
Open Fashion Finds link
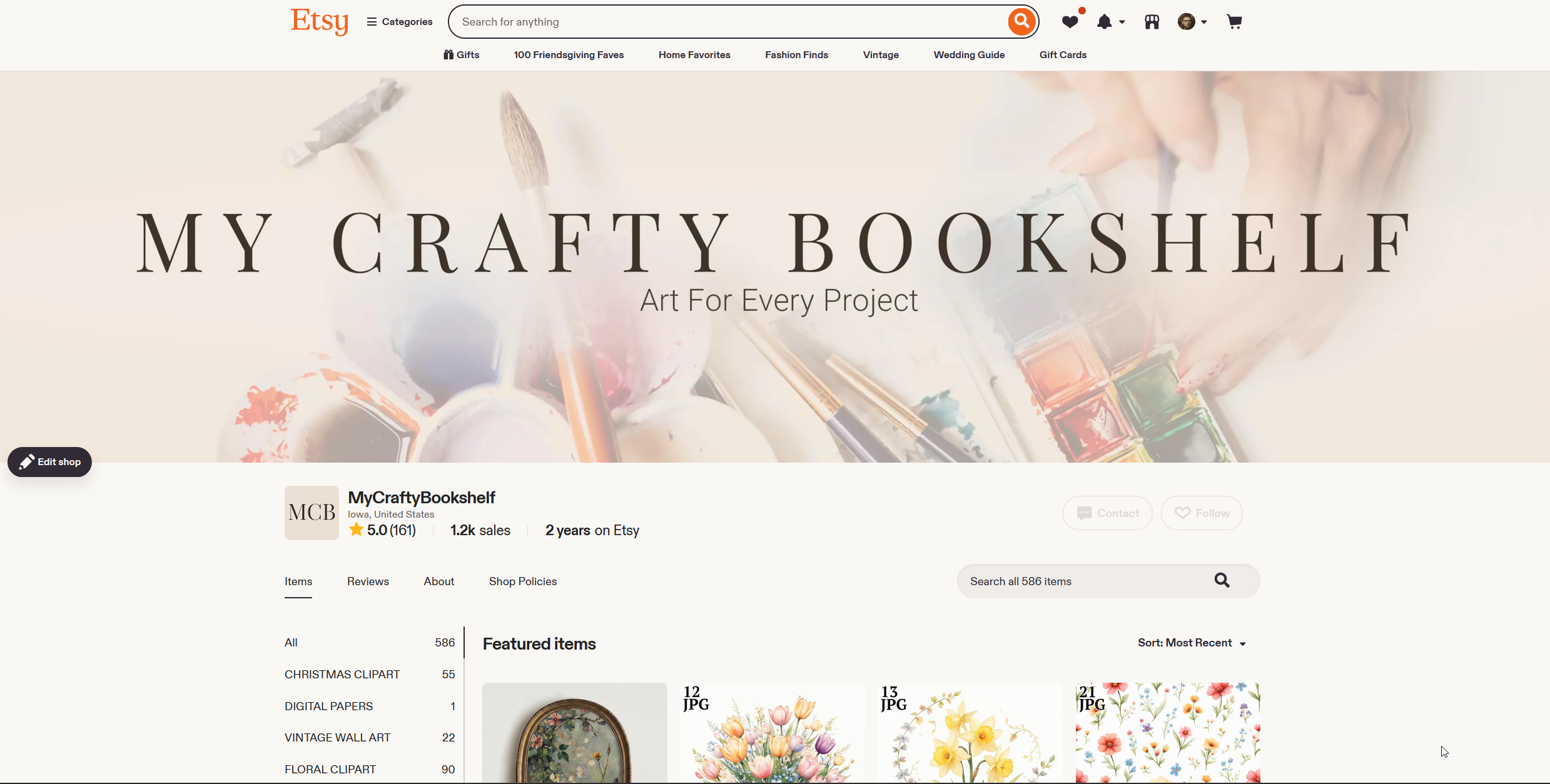click(x=796, y=55)
